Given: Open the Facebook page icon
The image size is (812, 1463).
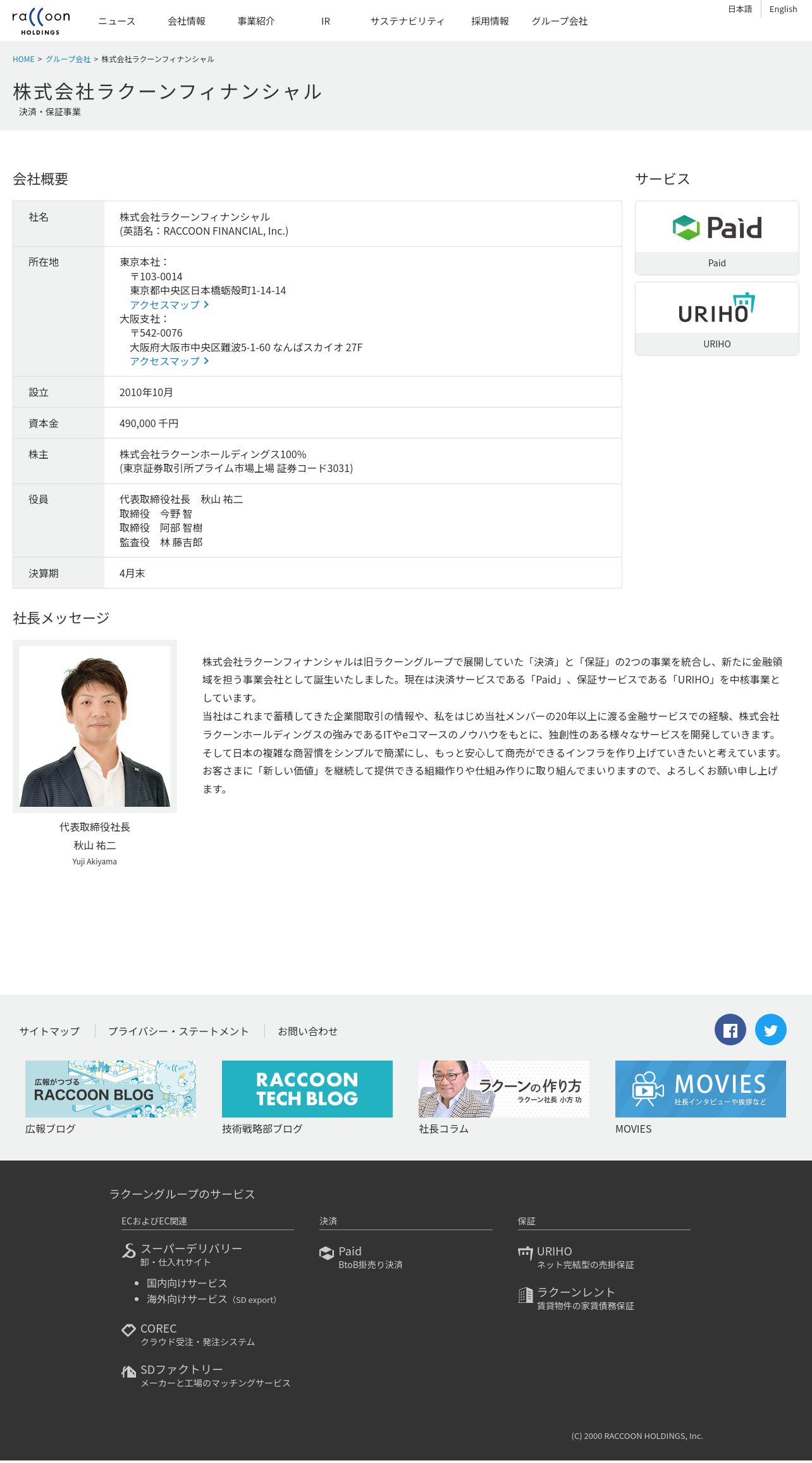Looking at the screenshot, I should [x=730, y=1030].
